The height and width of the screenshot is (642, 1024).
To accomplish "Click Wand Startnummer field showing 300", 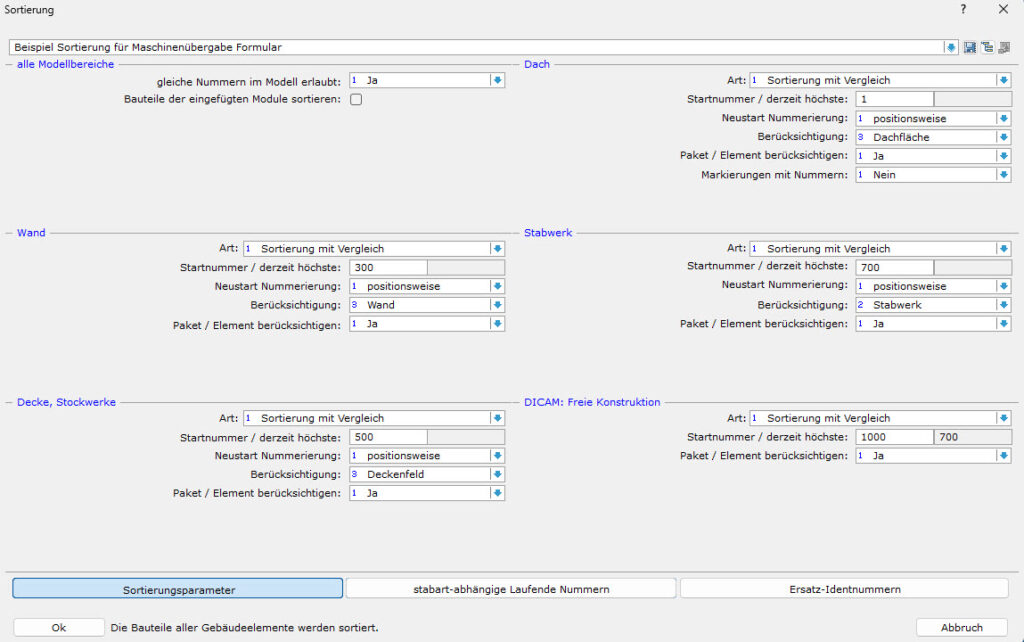I will point(388,267).
